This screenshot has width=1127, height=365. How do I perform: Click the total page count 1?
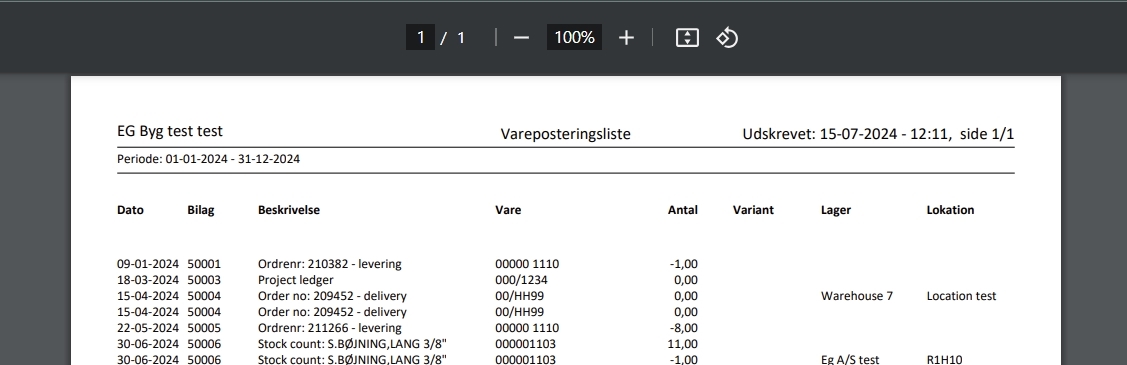(461, 37)
